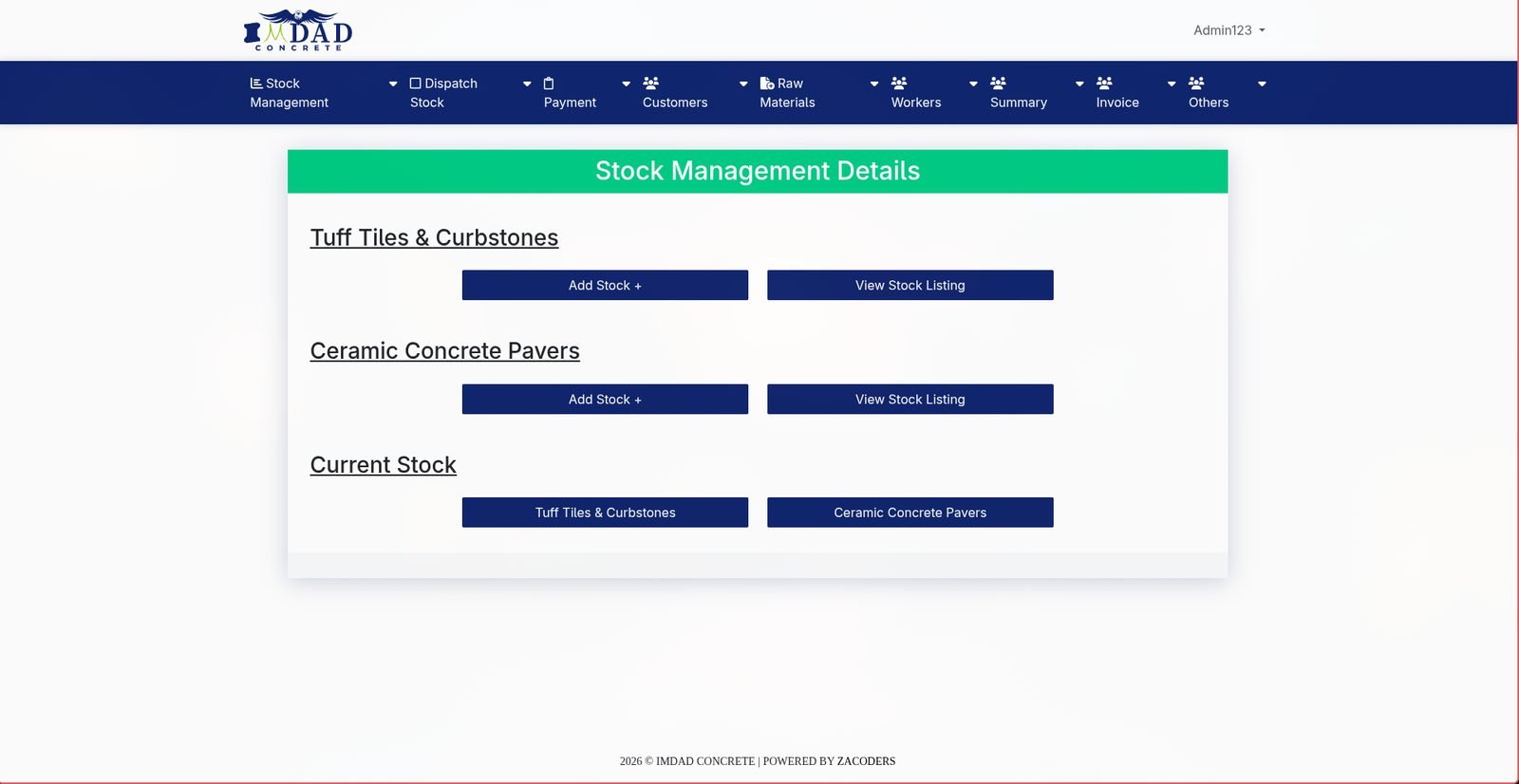Expand the Raw Materials dropdown arrow
This screenshot has width=1519, height=784.
874,84
